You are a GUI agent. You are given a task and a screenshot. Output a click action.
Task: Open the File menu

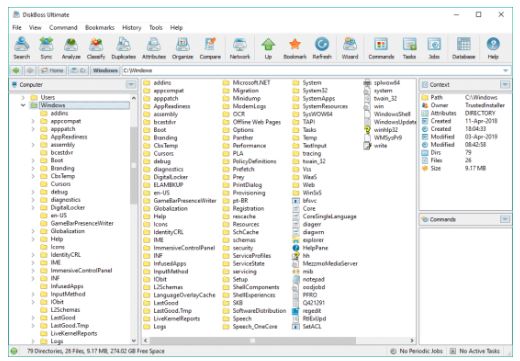click(17, 28)
